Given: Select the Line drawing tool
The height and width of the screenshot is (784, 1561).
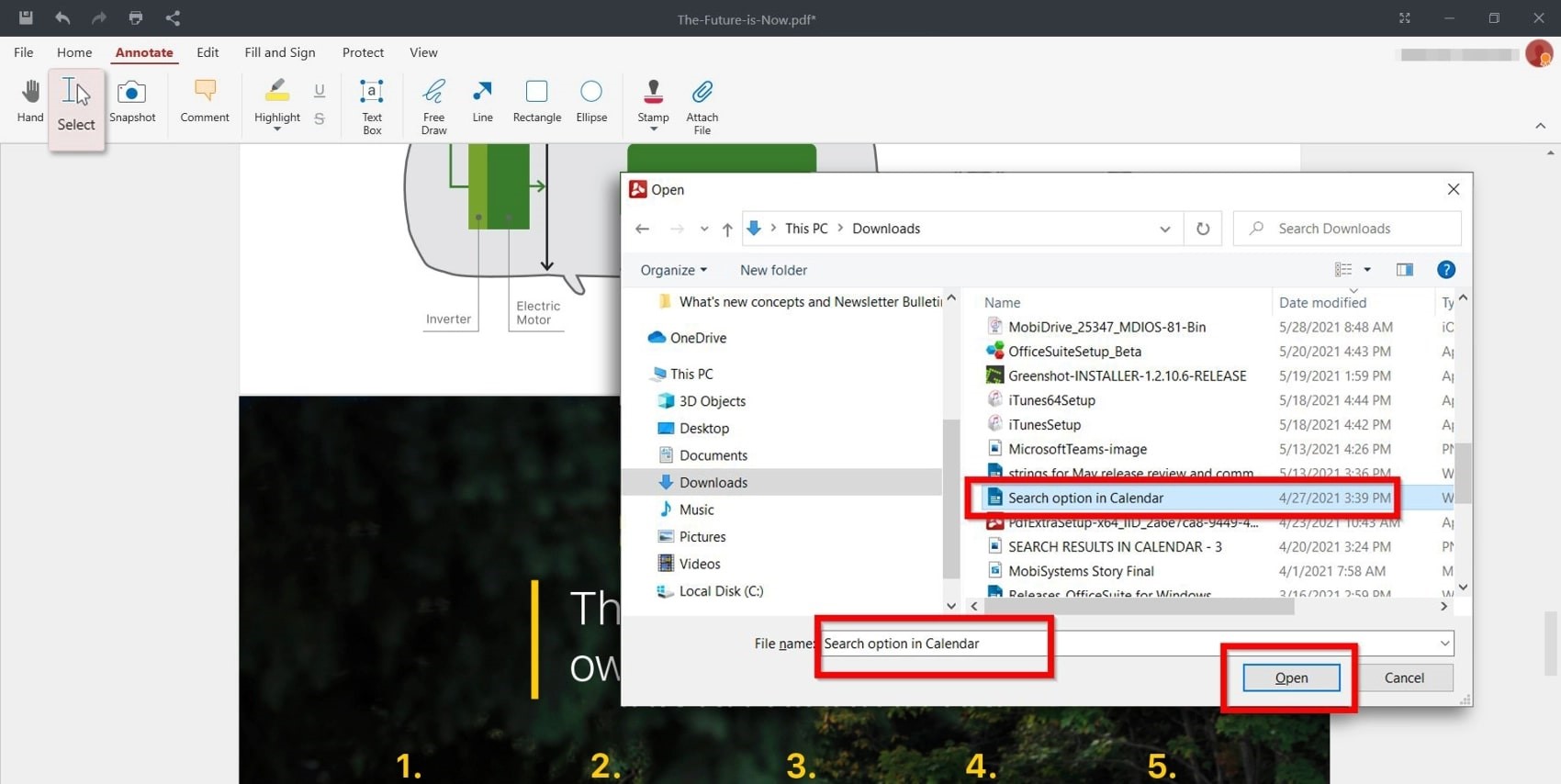Looking at the screenshot, I should (482, 101).
